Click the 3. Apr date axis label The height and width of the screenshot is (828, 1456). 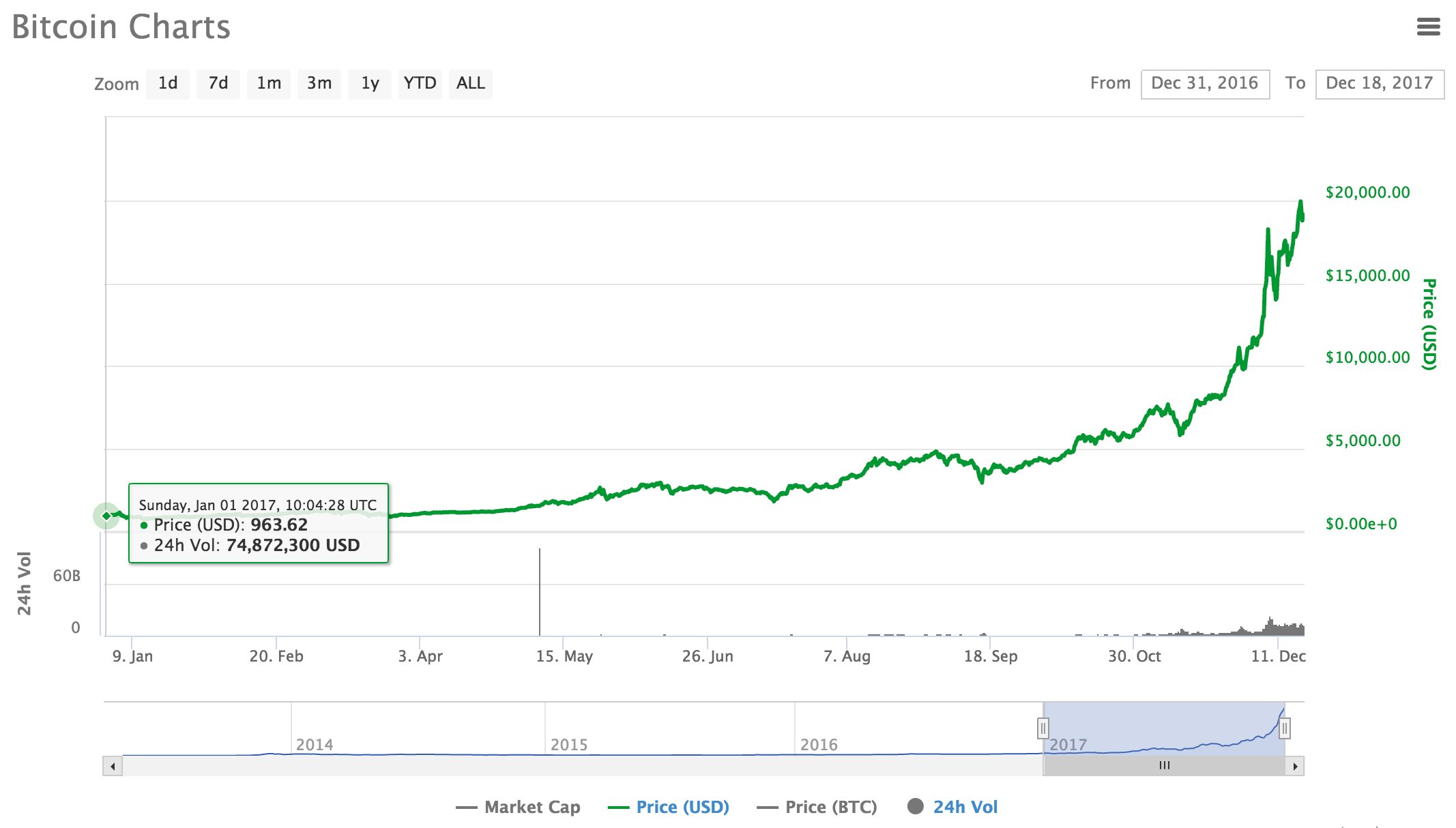click(x=420, y=656)
